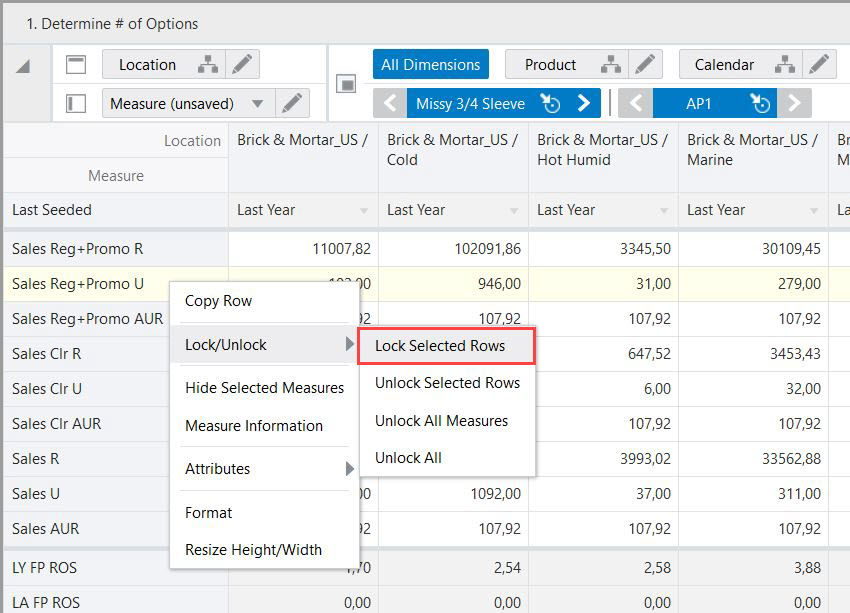Toggle the column axis layout icon
Image resolution: width=850 pixels, height=613 pixels.
(76, 64)
